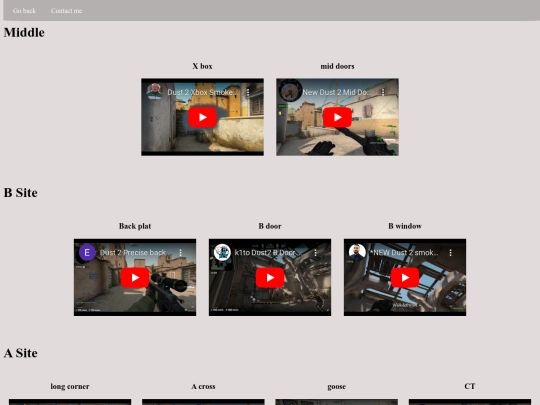Play the Back plat video
Image resolution: width=540 pixels, height=405 pixels.
(135, 278)
